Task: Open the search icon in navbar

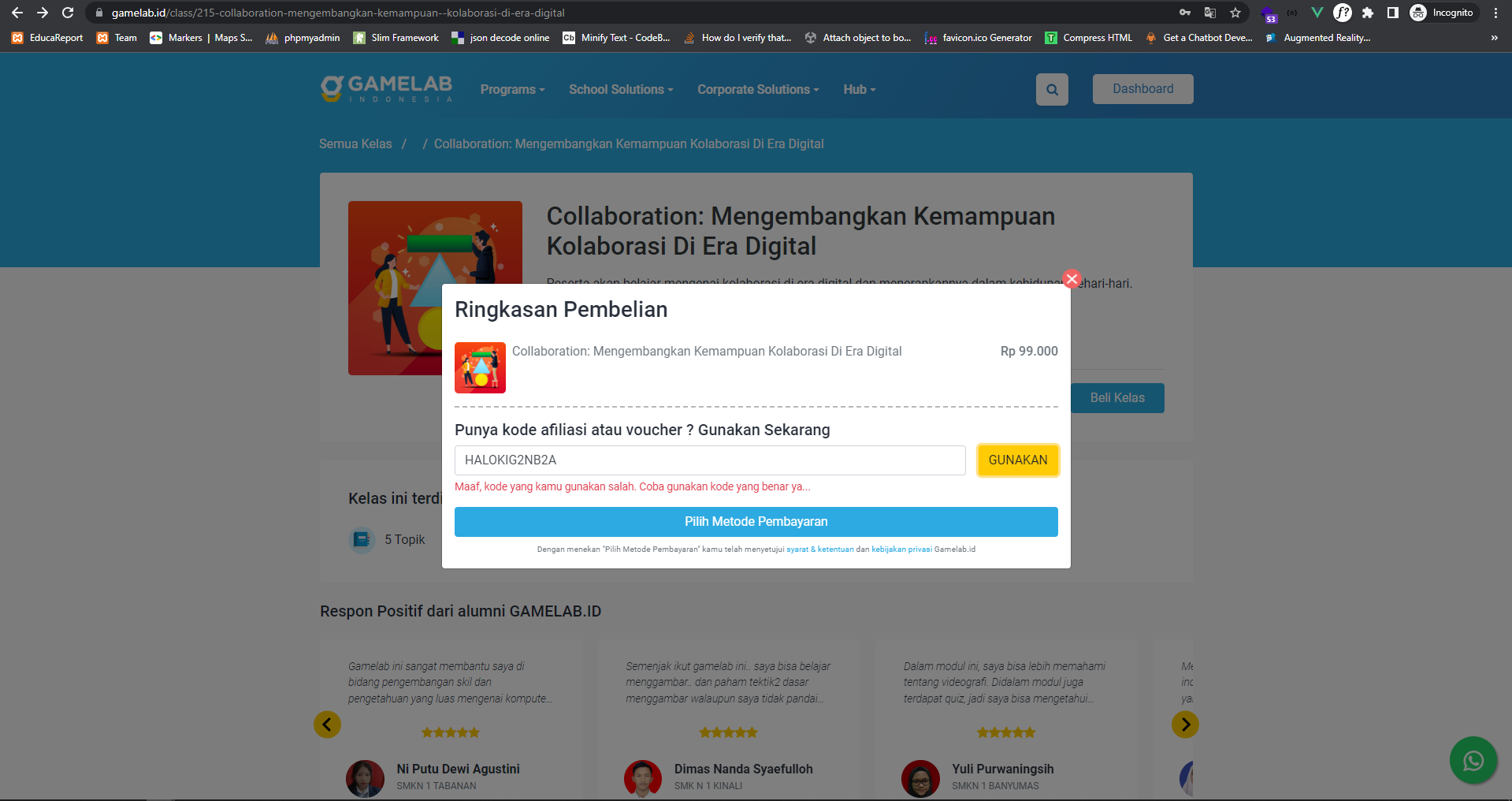Action: [x=1052, y=90]
